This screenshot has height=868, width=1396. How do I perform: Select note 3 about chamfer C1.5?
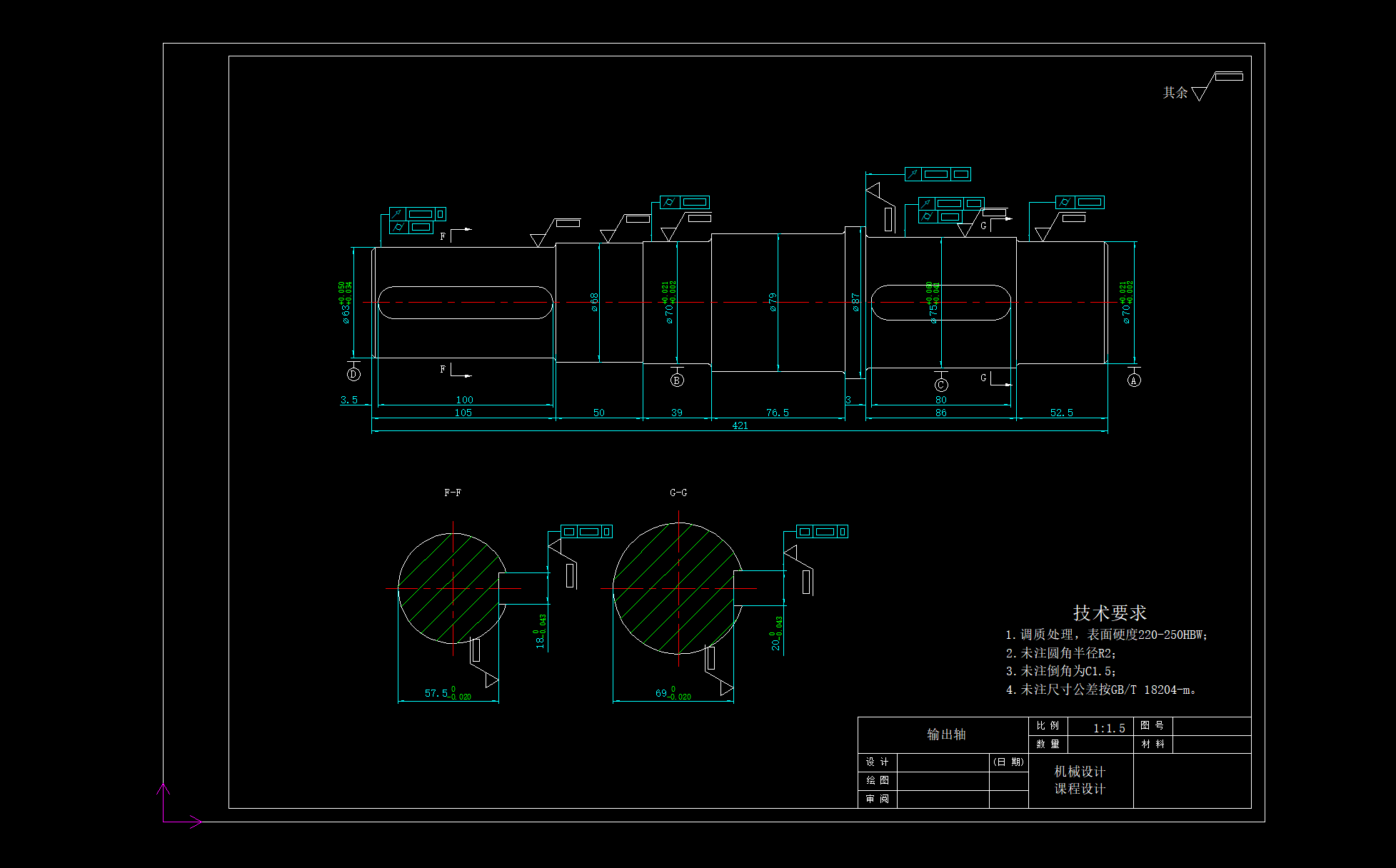coord(1061,671)
